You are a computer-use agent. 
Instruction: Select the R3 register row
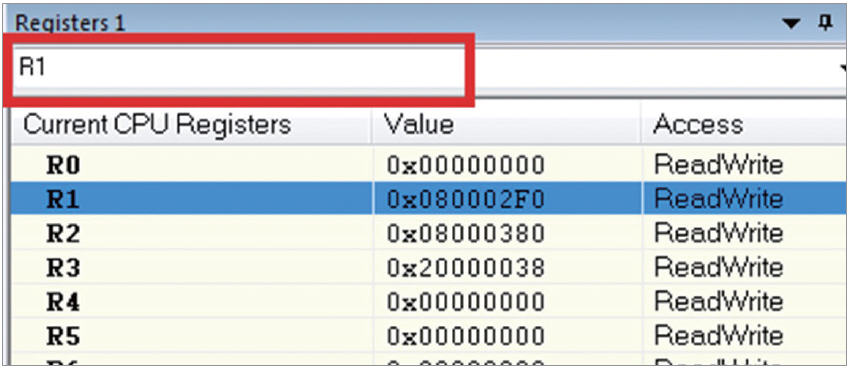[x=430, y=267]
